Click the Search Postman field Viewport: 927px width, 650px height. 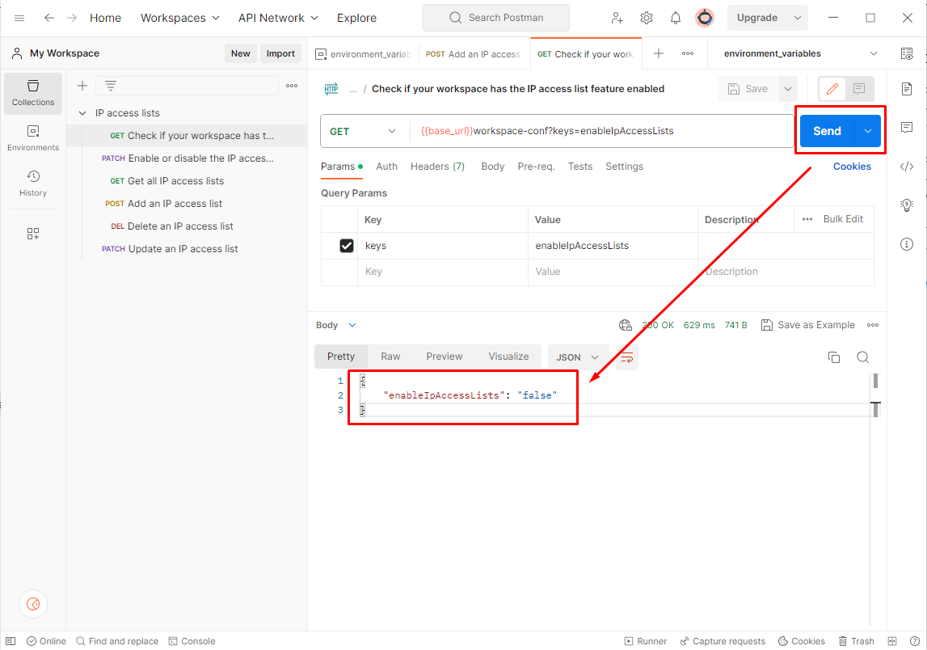pyautogui.click(x=496, y=18)
